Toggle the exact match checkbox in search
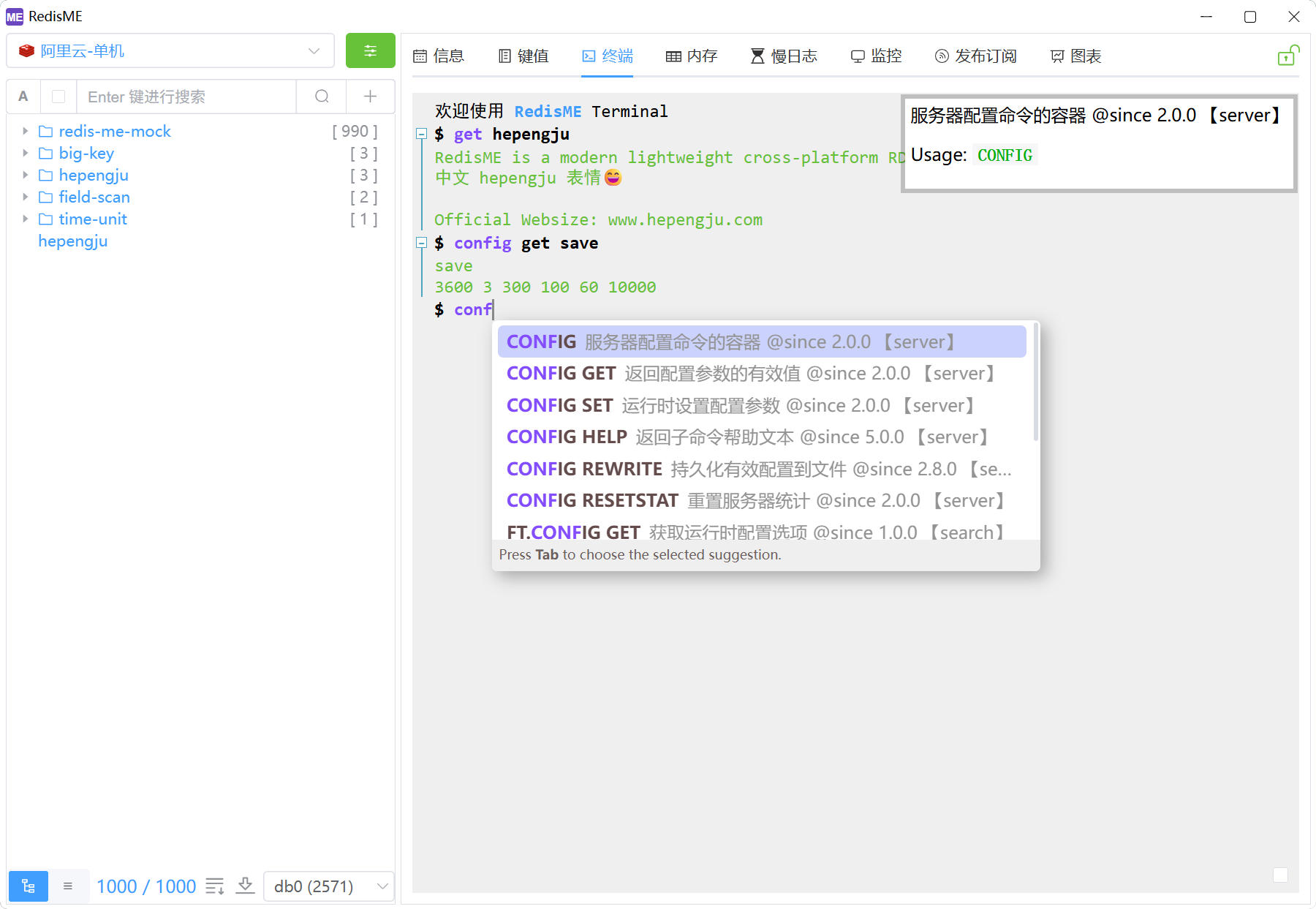 point(59,97)
